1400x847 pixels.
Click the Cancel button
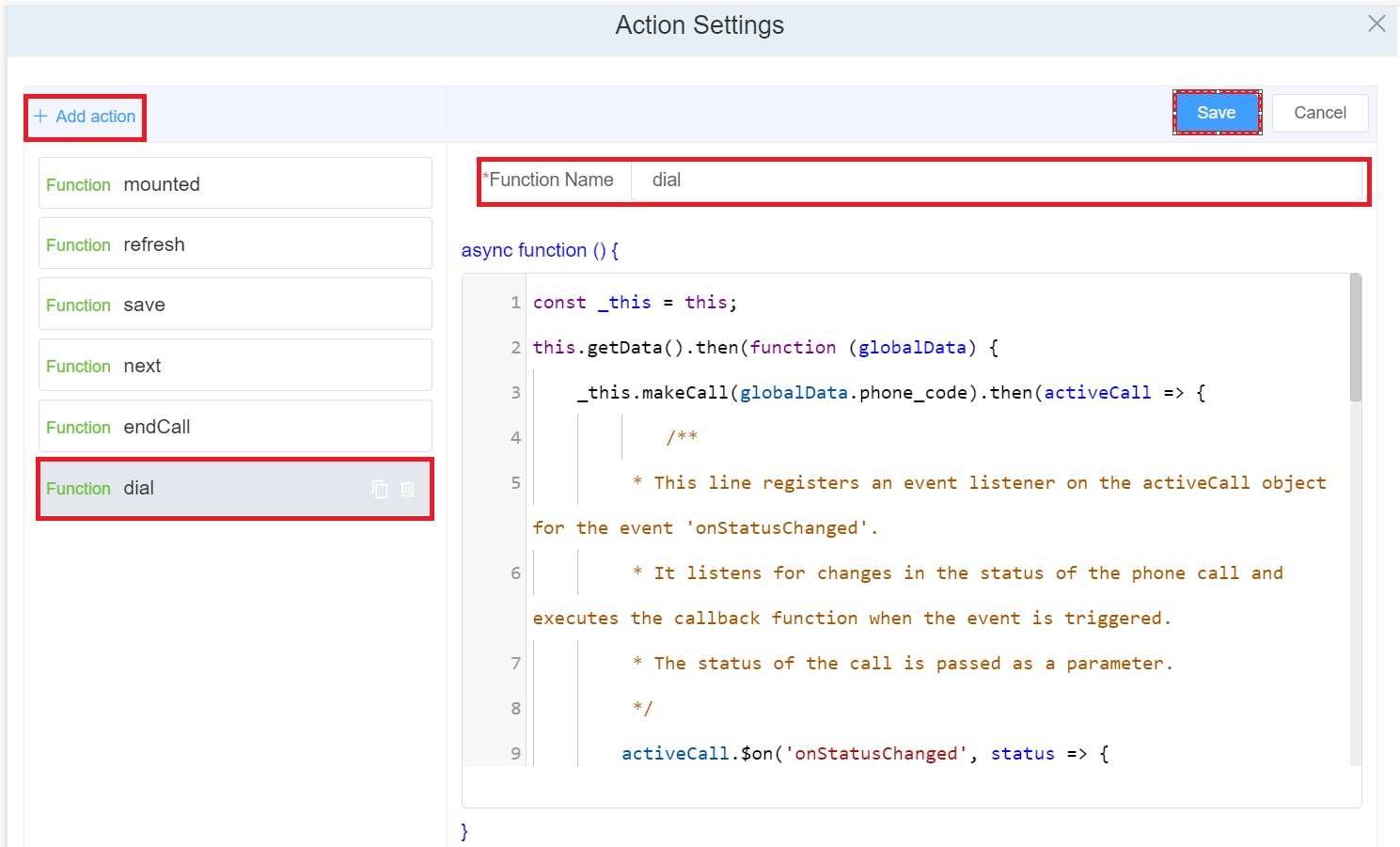(x=1319, y=113)
